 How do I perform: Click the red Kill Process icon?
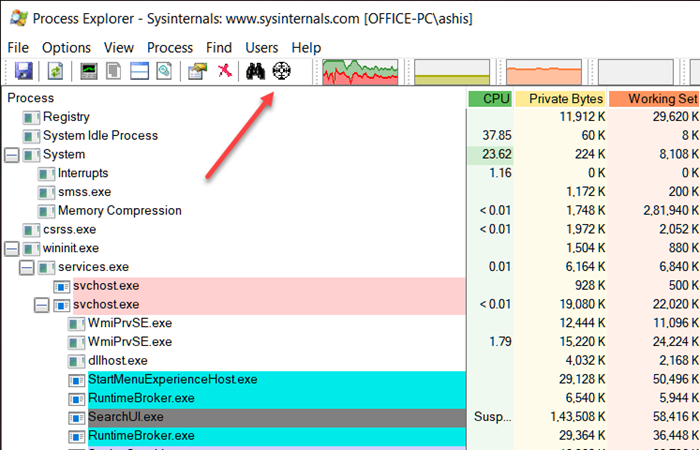tap(225, 71)
